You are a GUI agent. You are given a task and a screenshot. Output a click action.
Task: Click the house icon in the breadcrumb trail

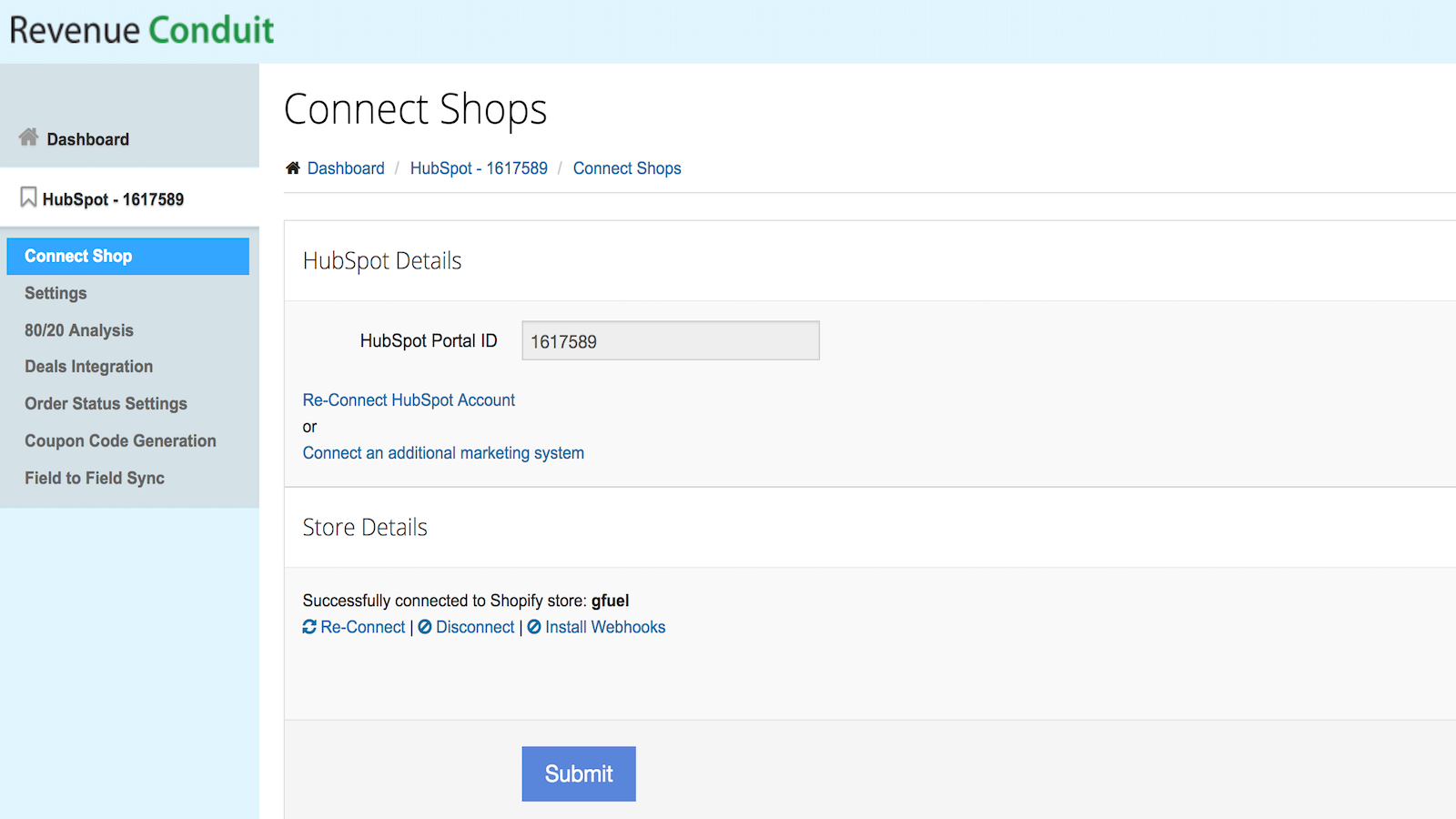293,168
